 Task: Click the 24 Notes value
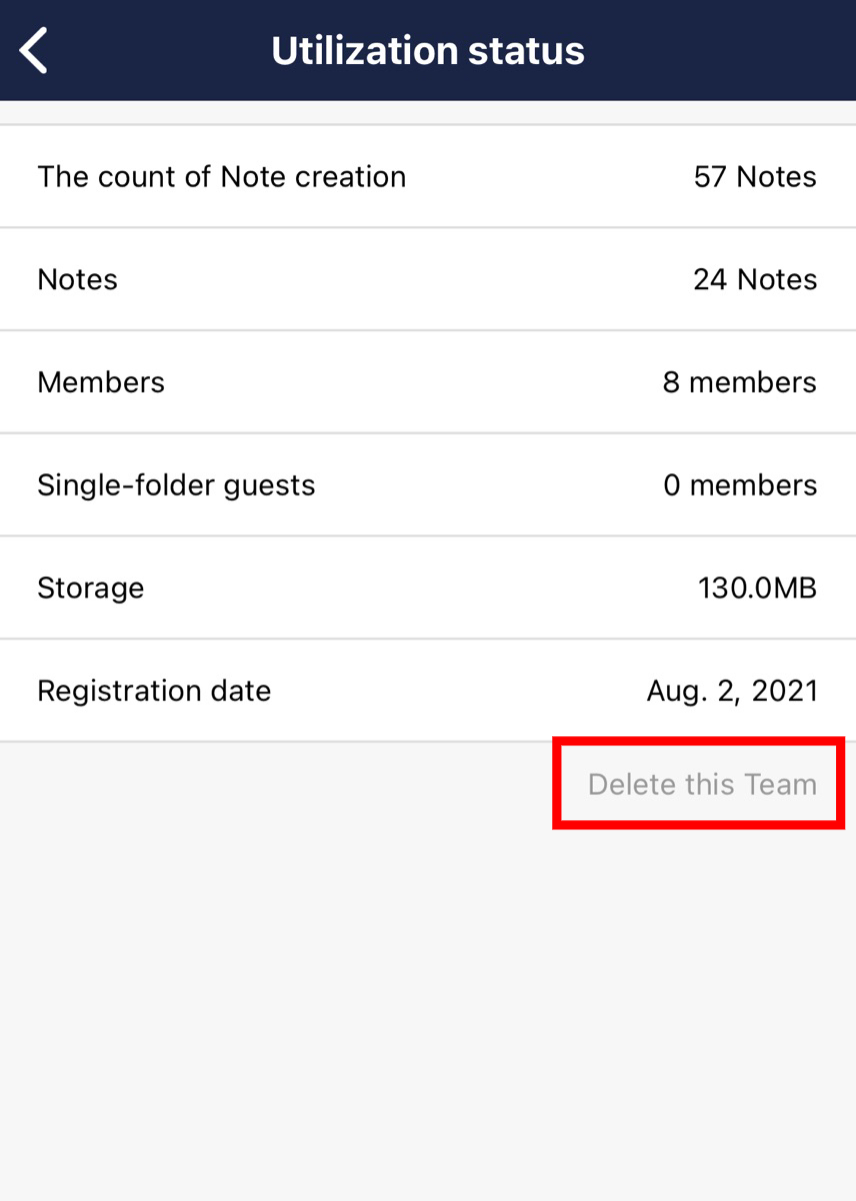coord(755,280)
